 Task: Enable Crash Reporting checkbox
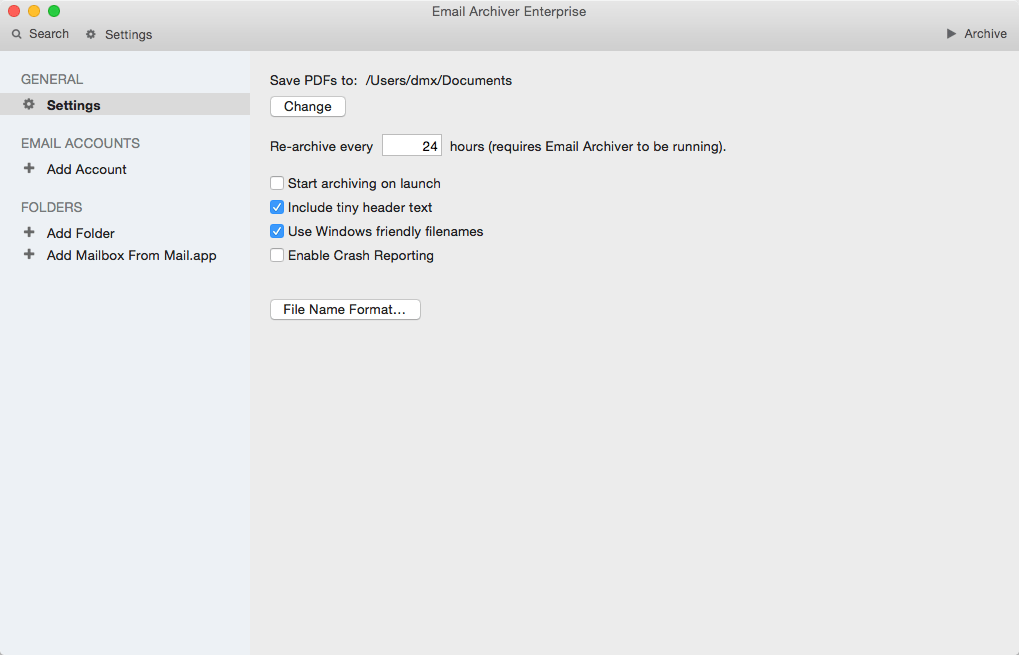277,255
